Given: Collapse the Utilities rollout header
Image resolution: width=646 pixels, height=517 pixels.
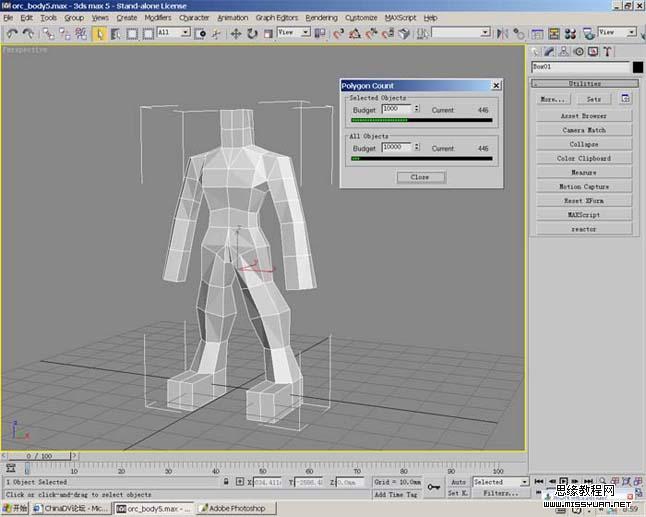Looking at the screenshot, I should [585, 84].
